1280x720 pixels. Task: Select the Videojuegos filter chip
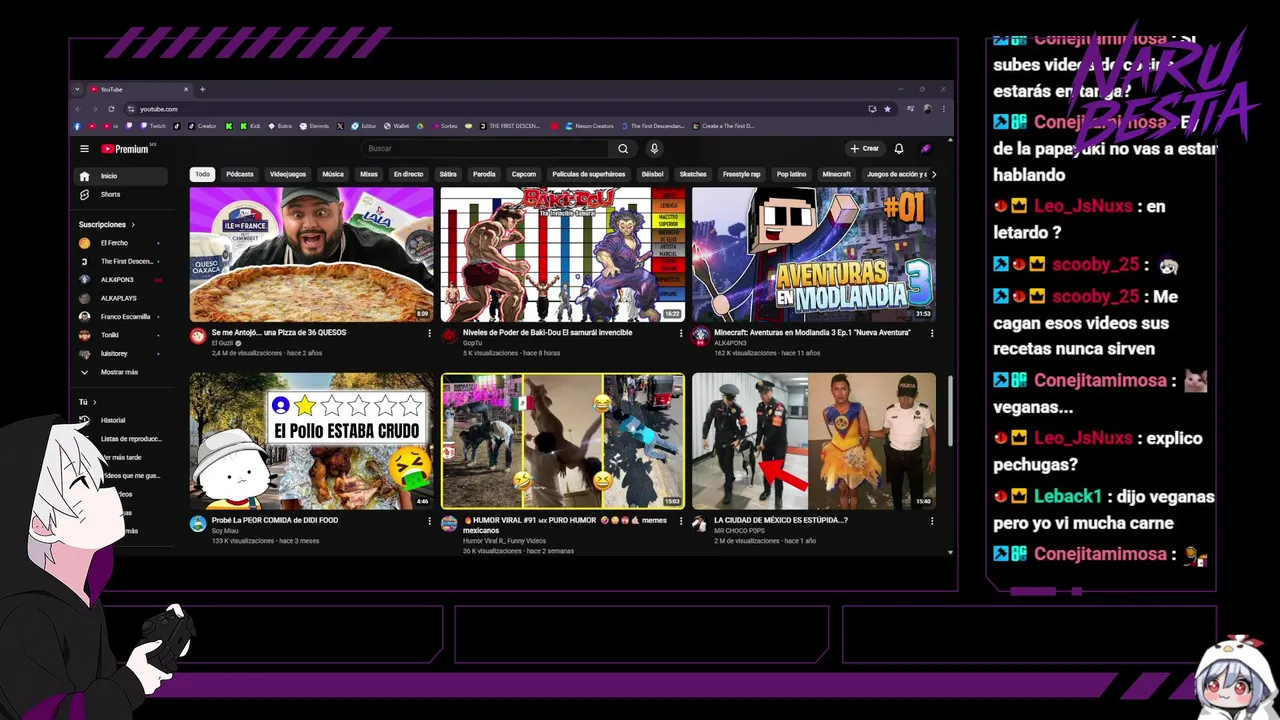tap(288, 174)
